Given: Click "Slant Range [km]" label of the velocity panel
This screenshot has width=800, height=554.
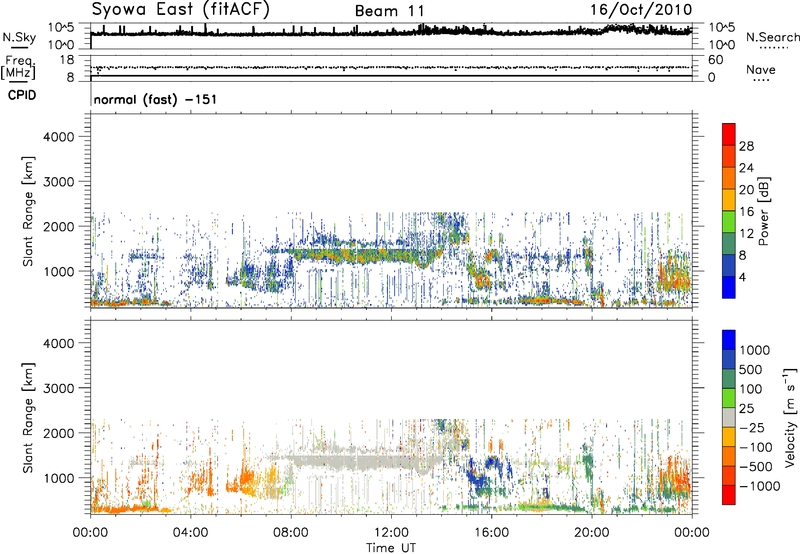Looking at the screenshot, I should [x=28, y=417].
